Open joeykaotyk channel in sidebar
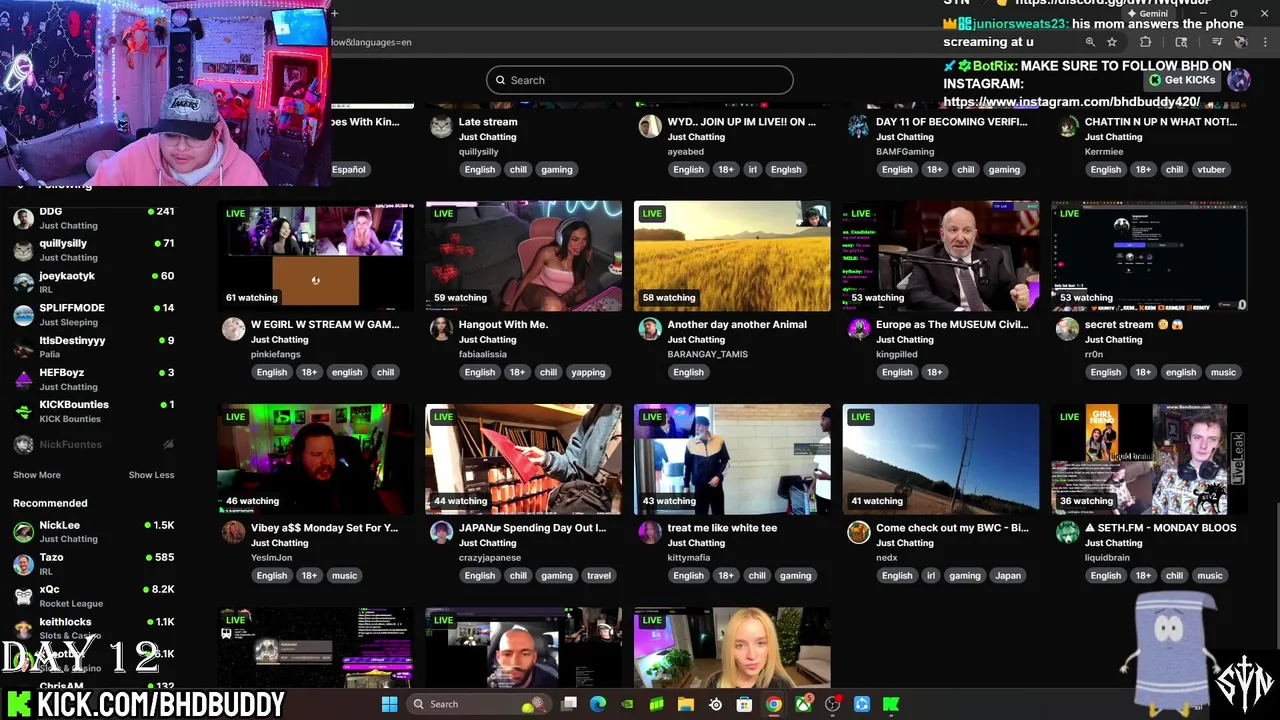 pos(94,282)
